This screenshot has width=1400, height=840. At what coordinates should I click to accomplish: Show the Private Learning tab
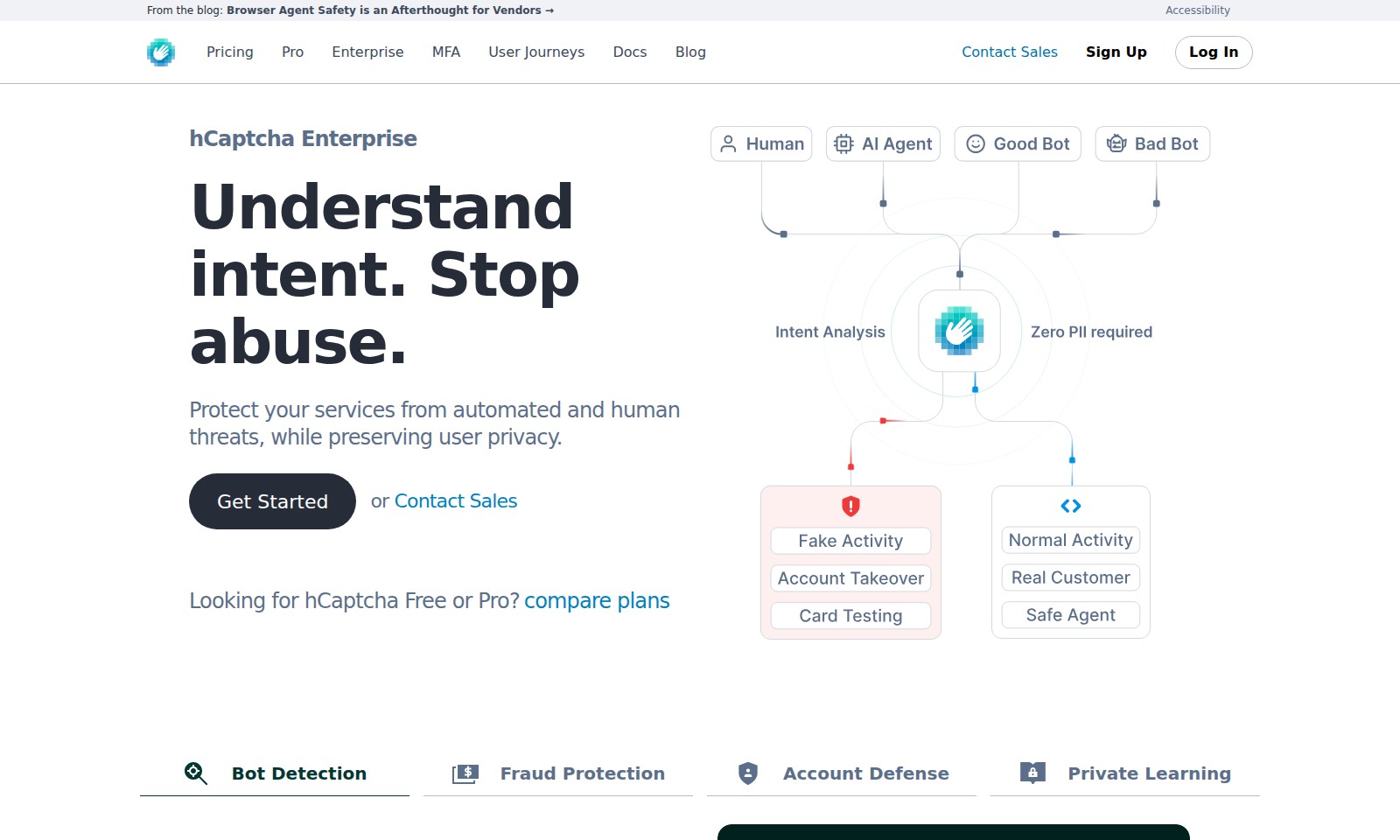1125,773
